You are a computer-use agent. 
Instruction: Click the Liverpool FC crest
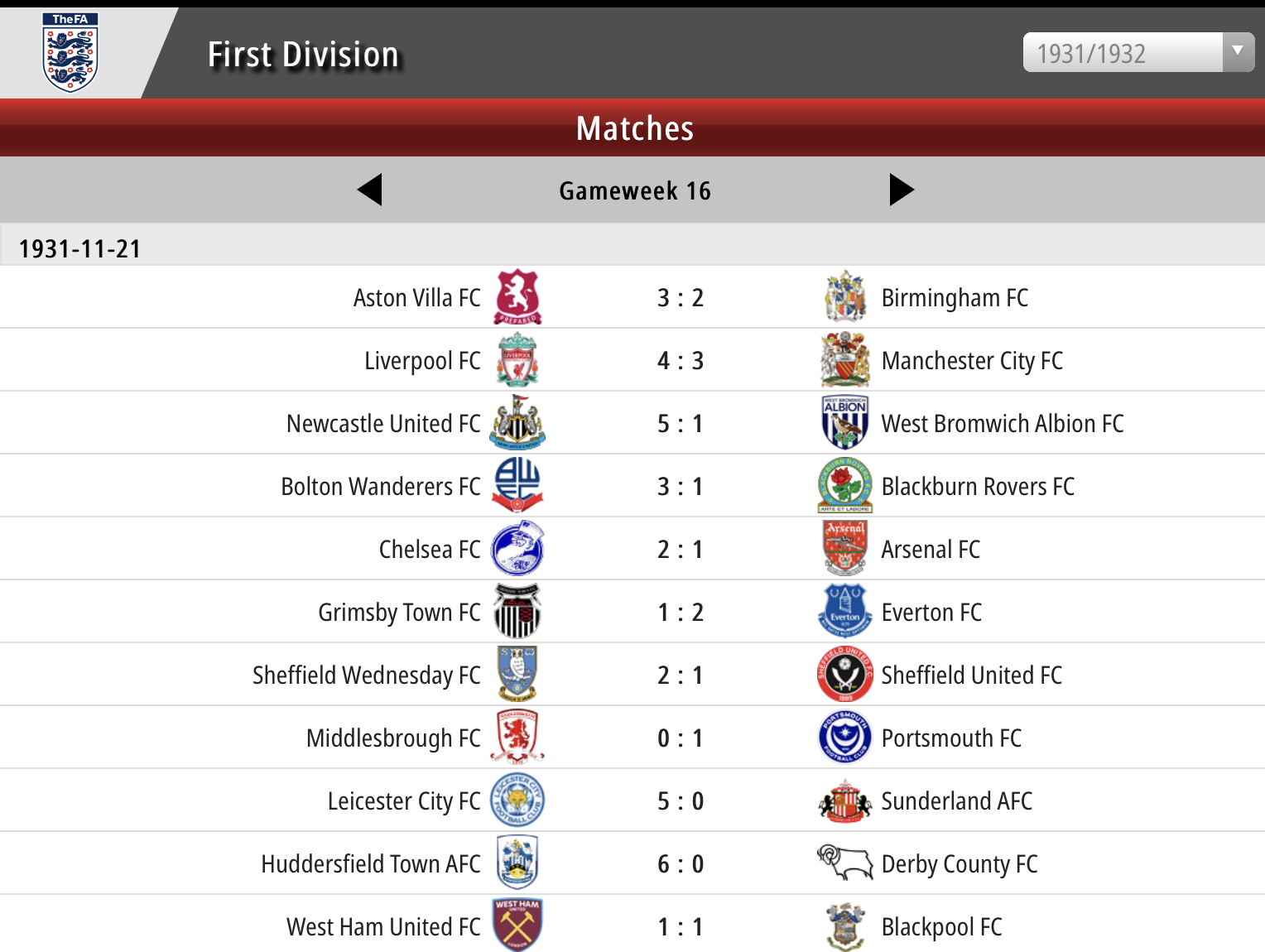coord(517,360)
